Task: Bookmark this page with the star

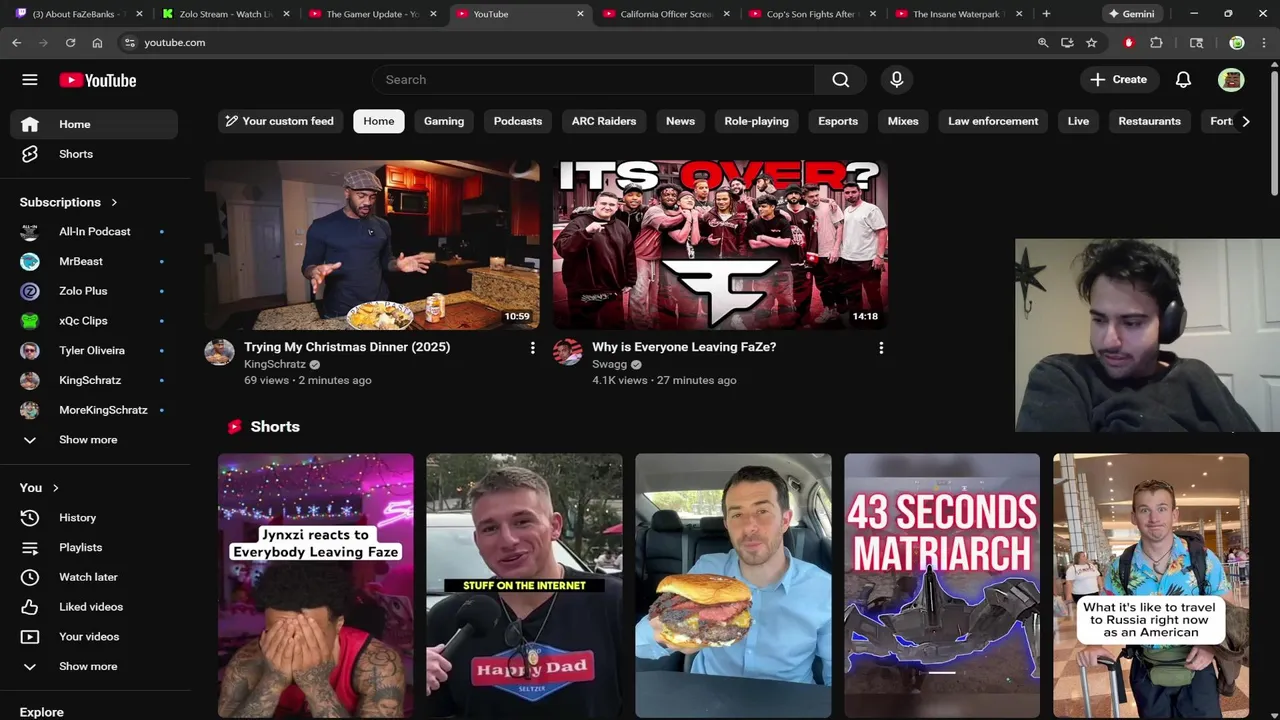Action: click(1091, 43)
